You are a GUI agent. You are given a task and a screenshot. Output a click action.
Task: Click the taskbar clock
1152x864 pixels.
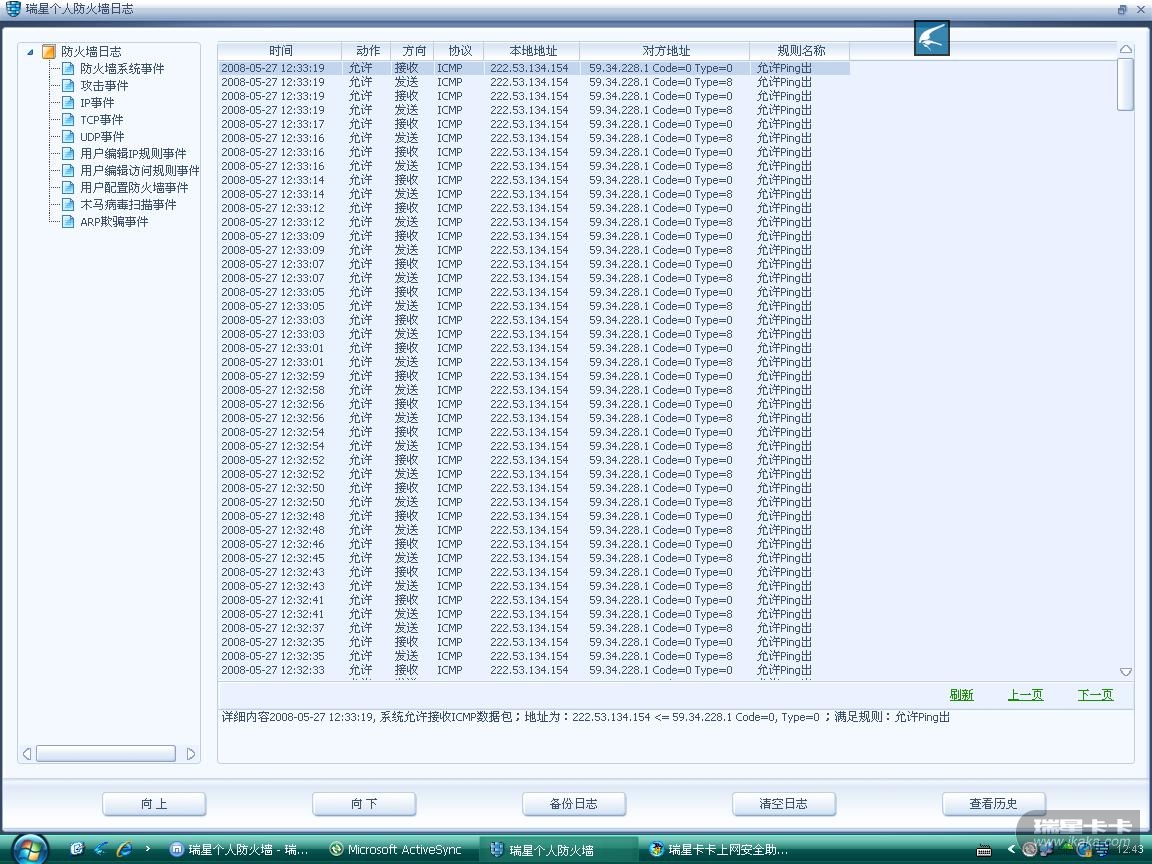click(1131, 849)
